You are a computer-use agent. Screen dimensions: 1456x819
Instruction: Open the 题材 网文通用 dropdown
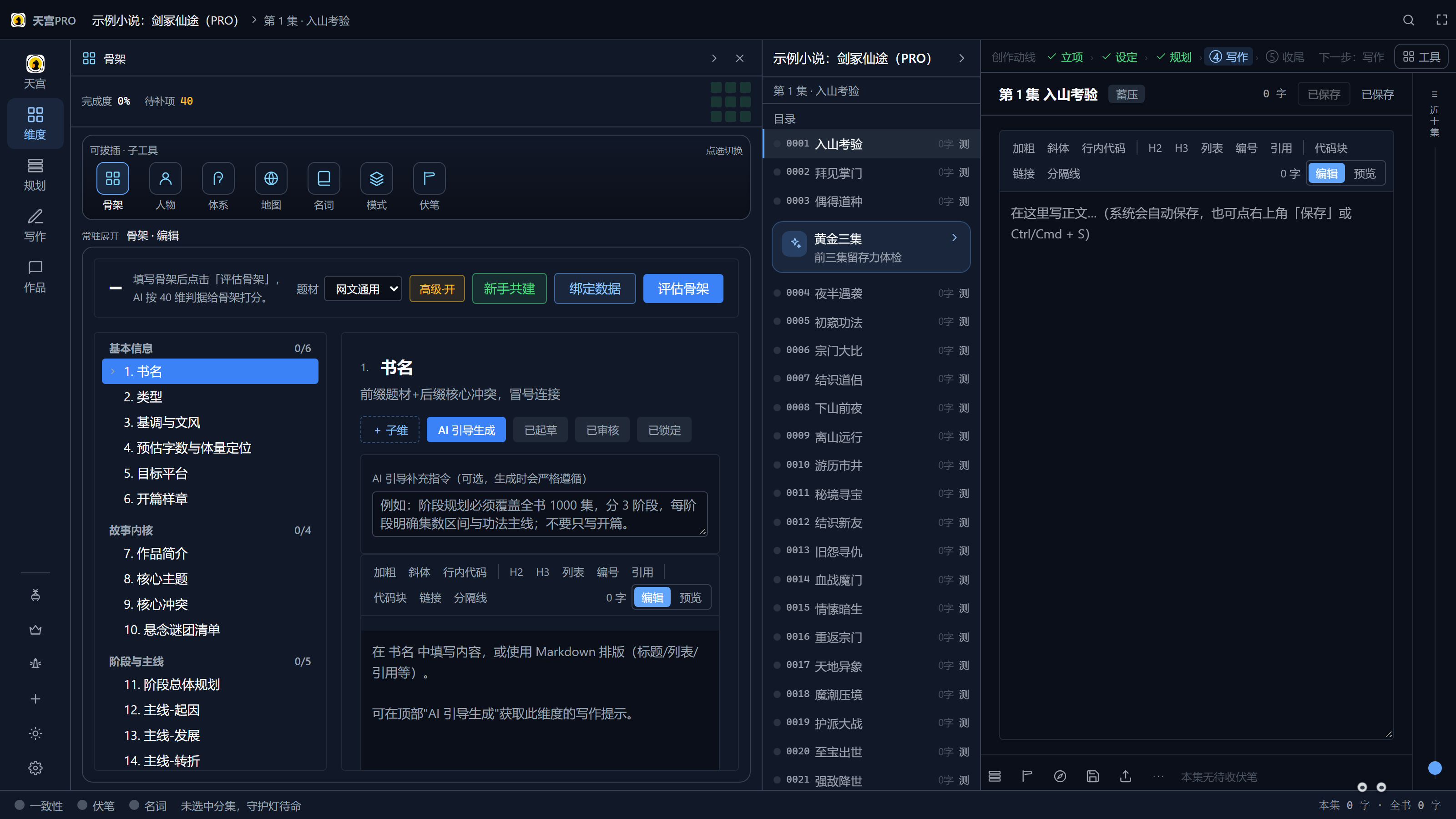(363, 289)
